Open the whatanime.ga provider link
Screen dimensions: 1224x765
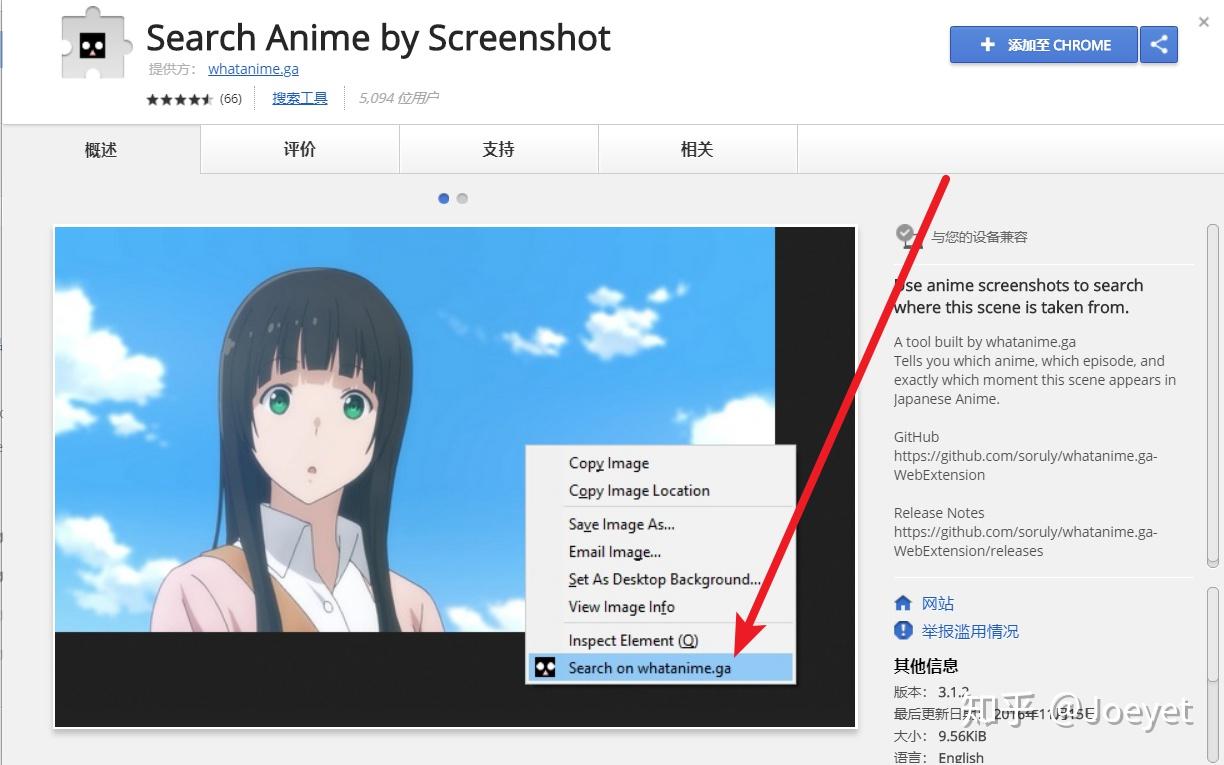253,69
